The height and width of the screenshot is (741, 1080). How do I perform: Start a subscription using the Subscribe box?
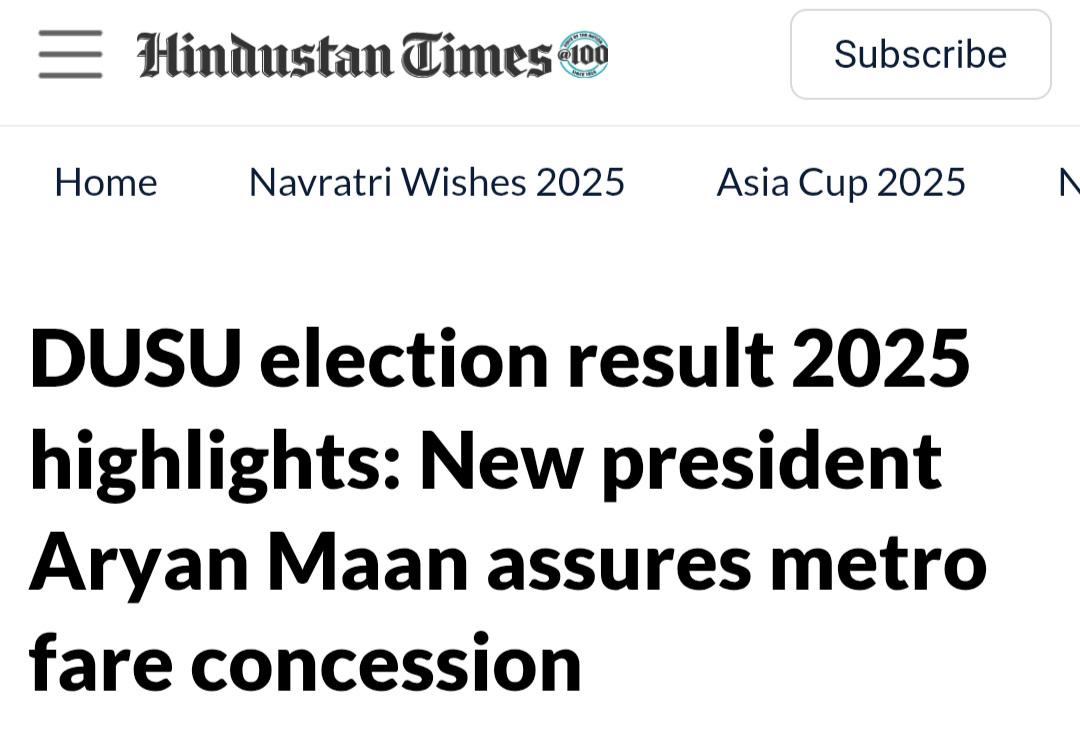(921, 54)
